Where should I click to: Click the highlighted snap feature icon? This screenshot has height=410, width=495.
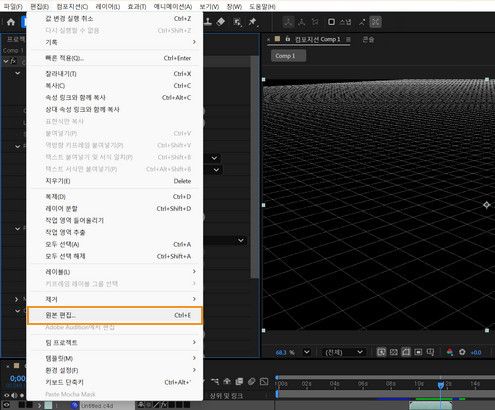pyautogui.click(x=376, y=22)
